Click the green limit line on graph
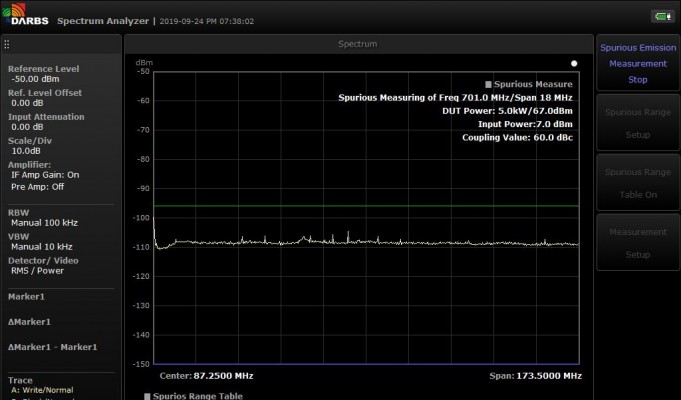This screenshot has width=681, height=400. (x=366, y=205)
